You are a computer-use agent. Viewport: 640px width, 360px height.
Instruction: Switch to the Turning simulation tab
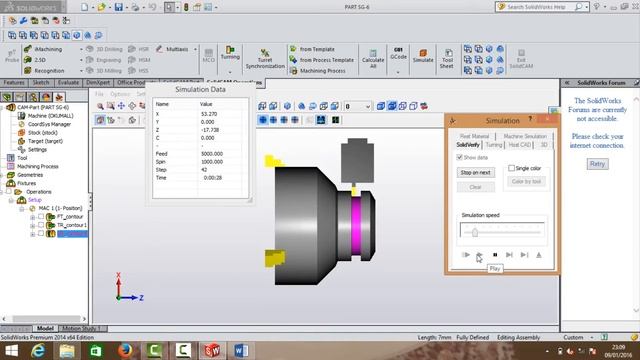[493, 144]
